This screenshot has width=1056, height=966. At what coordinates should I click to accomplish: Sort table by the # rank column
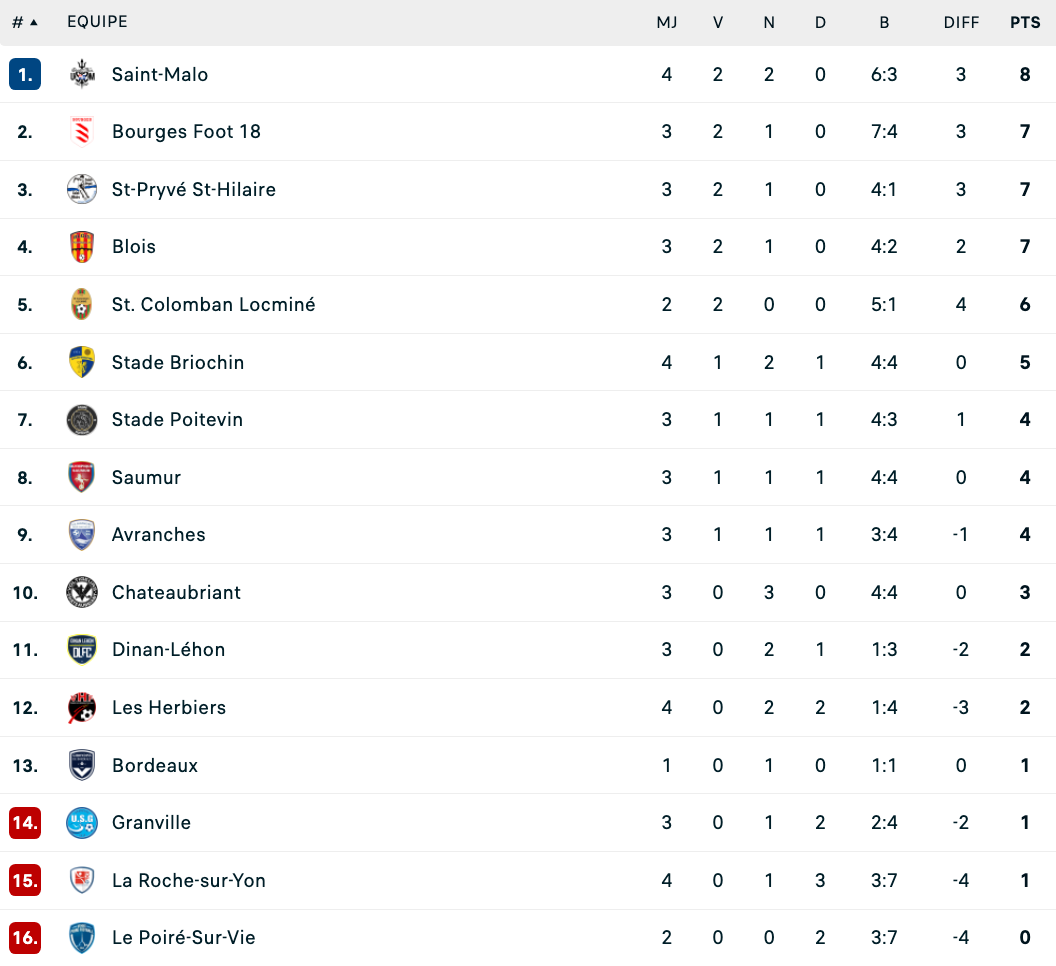(x=25, y=22)
